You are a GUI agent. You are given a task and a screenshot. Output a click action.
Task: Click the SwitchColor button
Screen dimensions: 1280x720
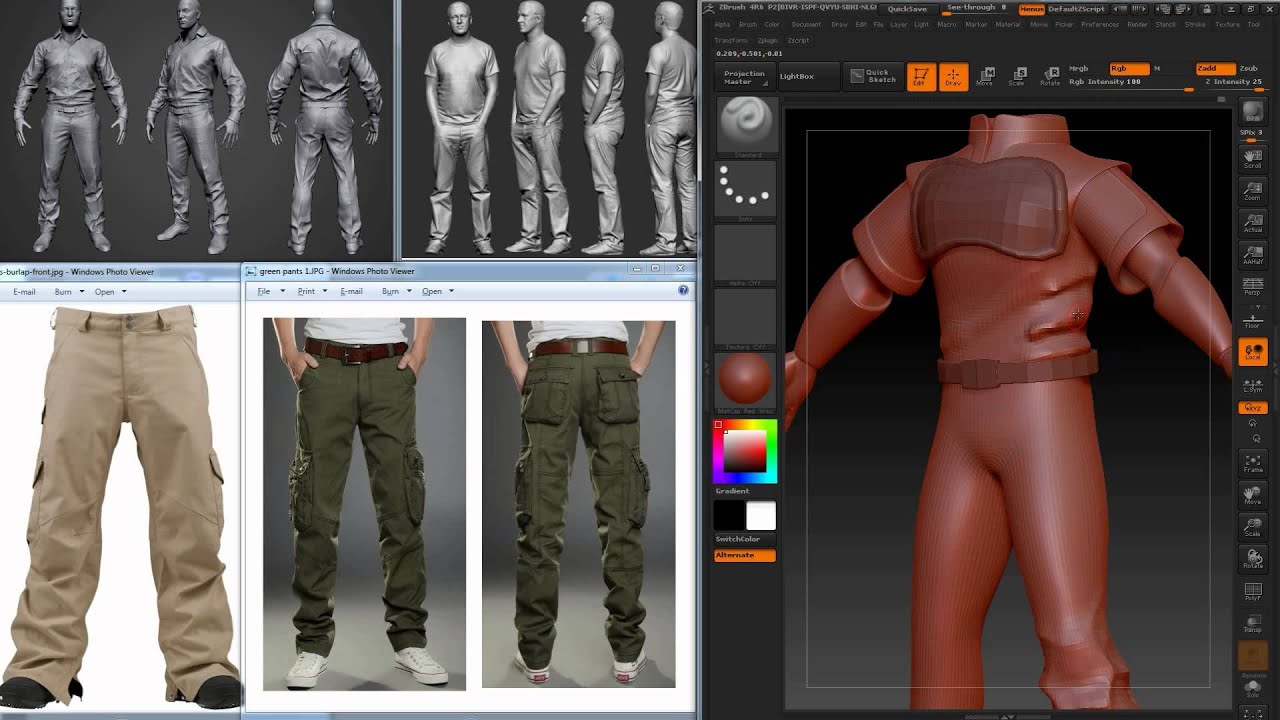click(x=745, y=539)
